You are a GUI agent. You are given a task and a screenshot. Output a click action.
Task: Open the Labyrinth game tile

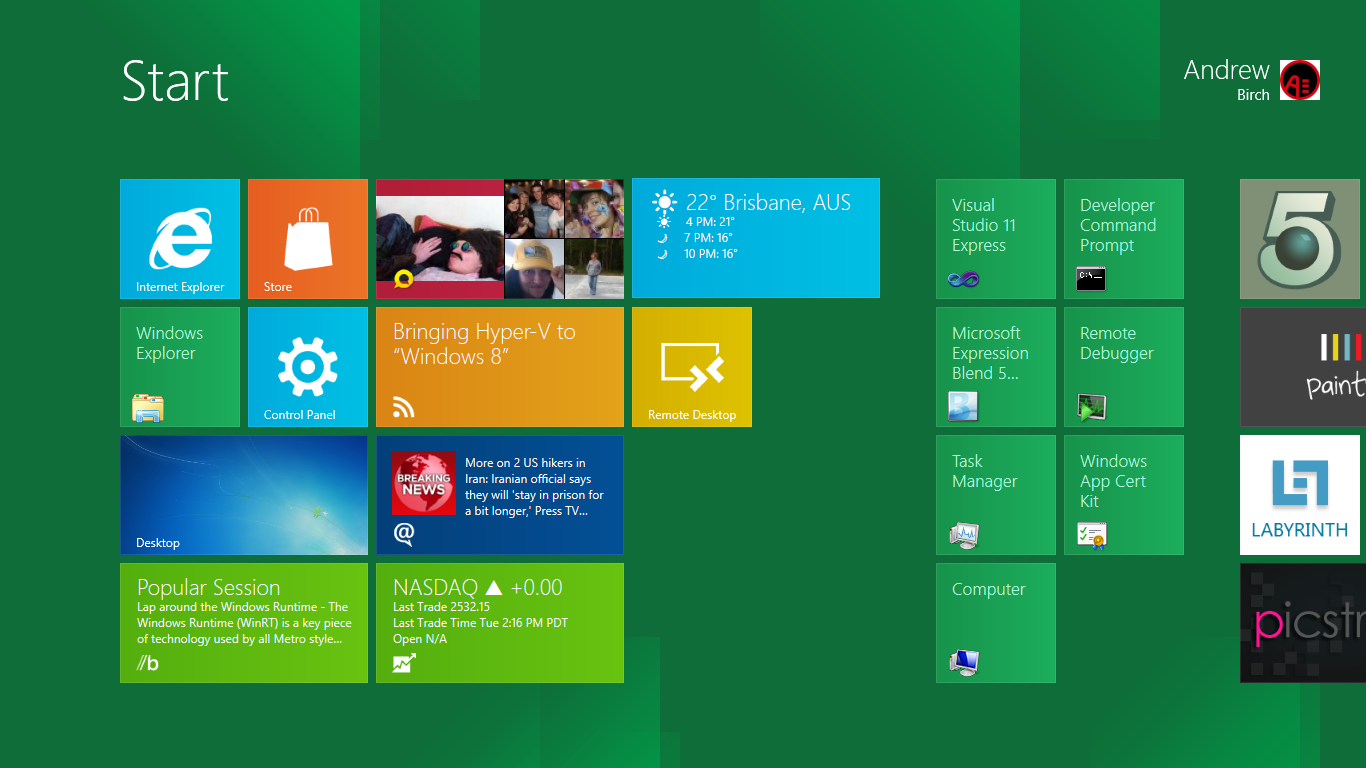pos(1300,495)
